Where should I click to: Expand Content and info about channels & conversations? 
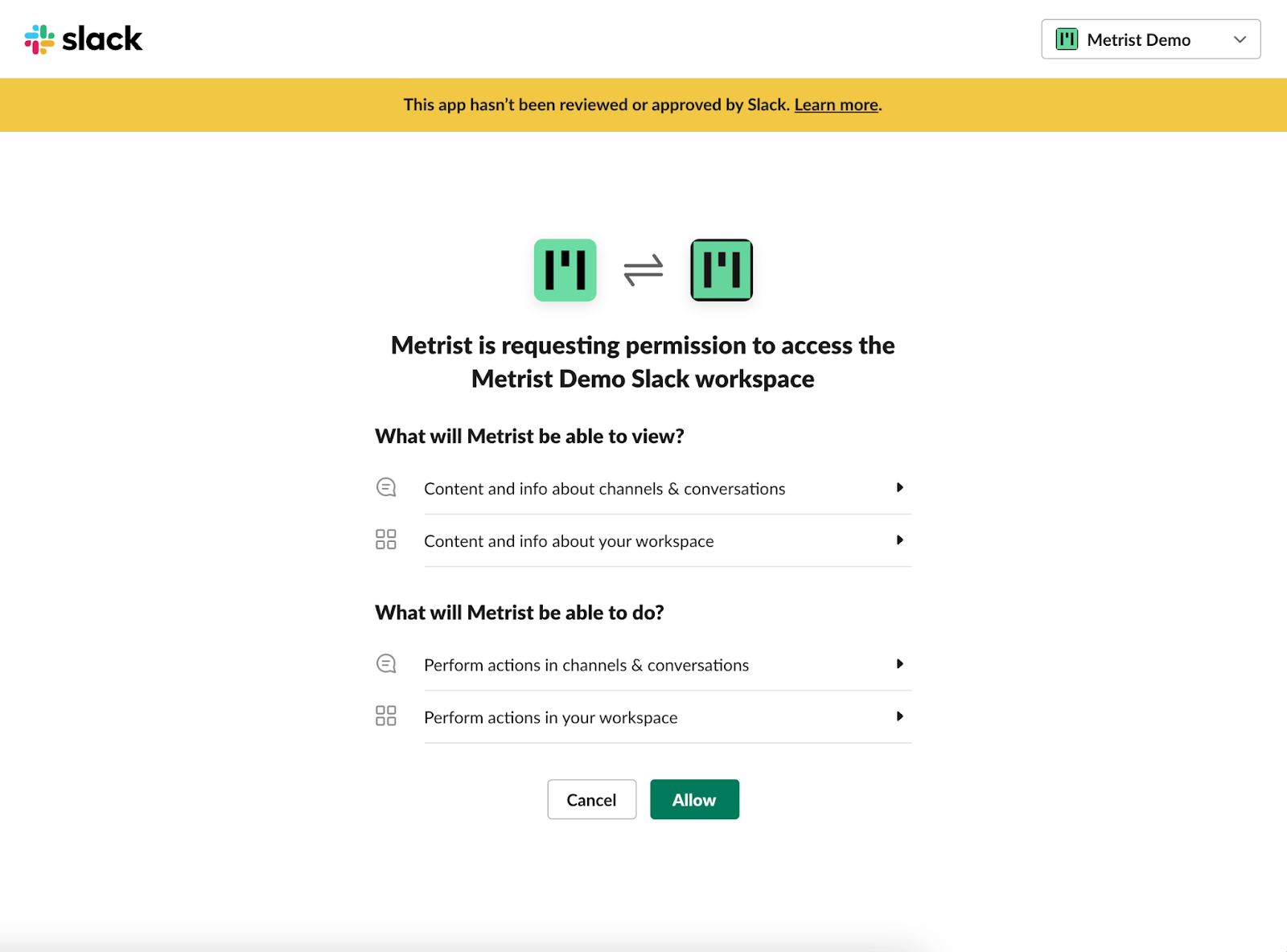point(668,488)
